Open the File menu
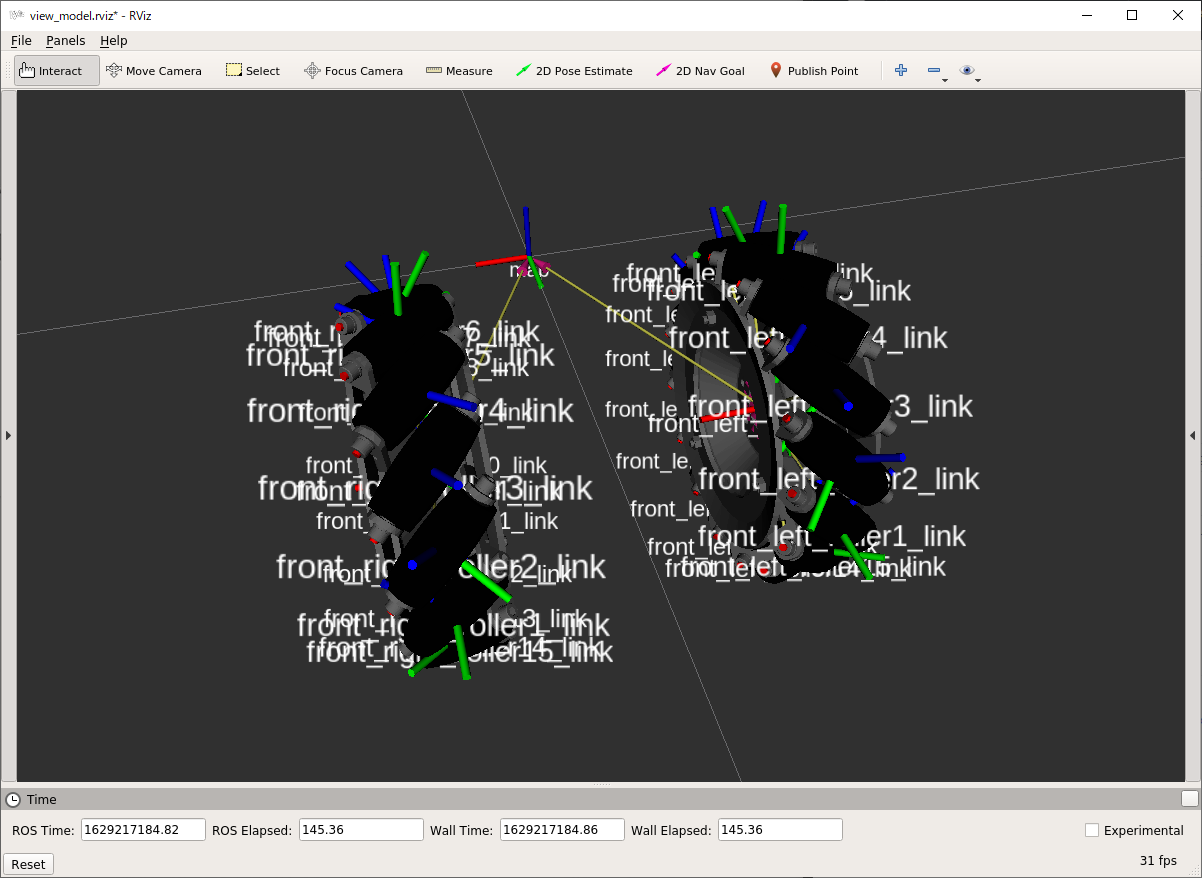Viewport: 1202px width, 878px height. 21,41
